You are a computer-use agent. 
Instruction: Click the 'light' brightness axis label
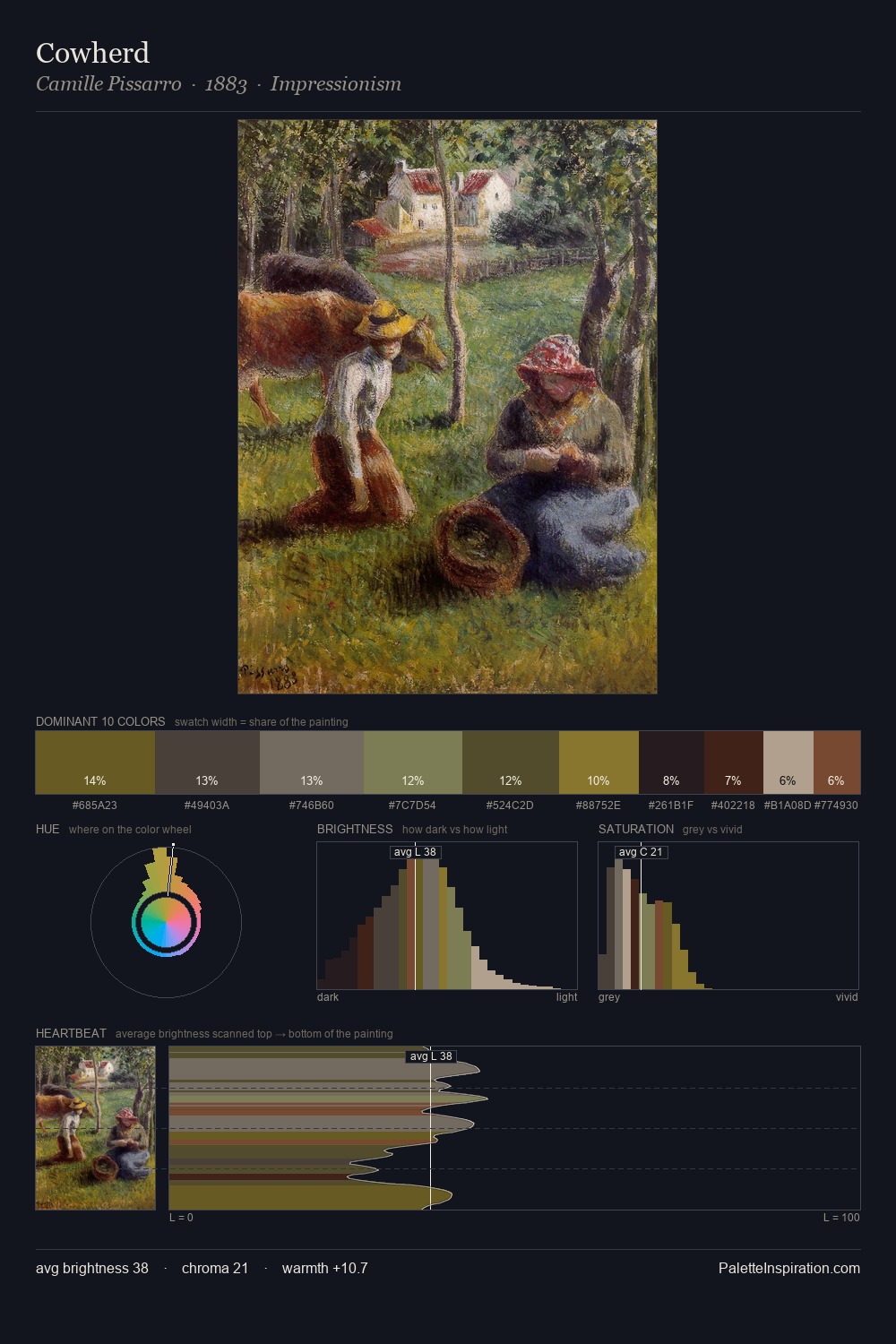[x=567, y=997]
